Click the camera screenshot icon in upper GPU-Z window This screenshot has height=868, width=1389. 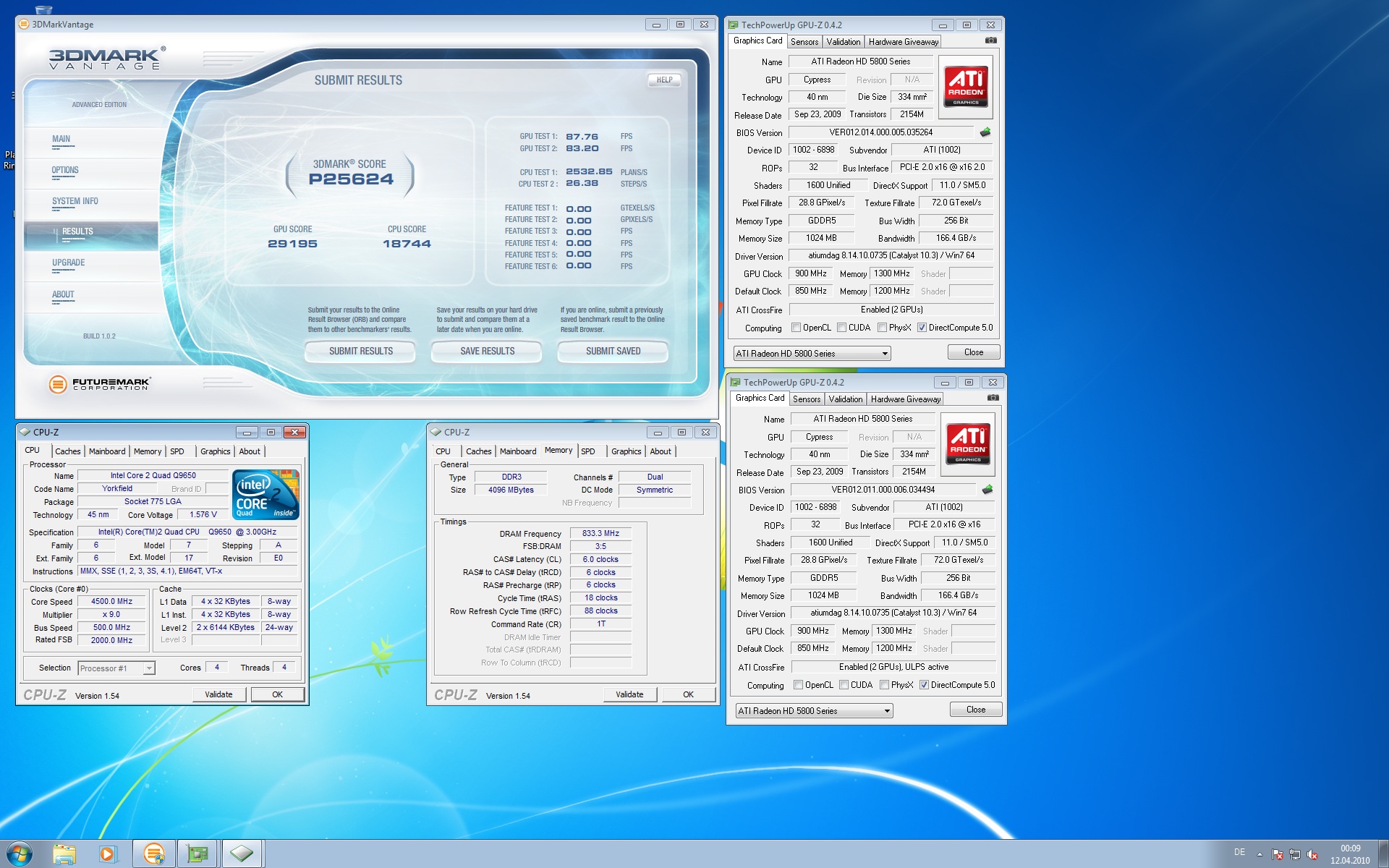coord(990,41)
